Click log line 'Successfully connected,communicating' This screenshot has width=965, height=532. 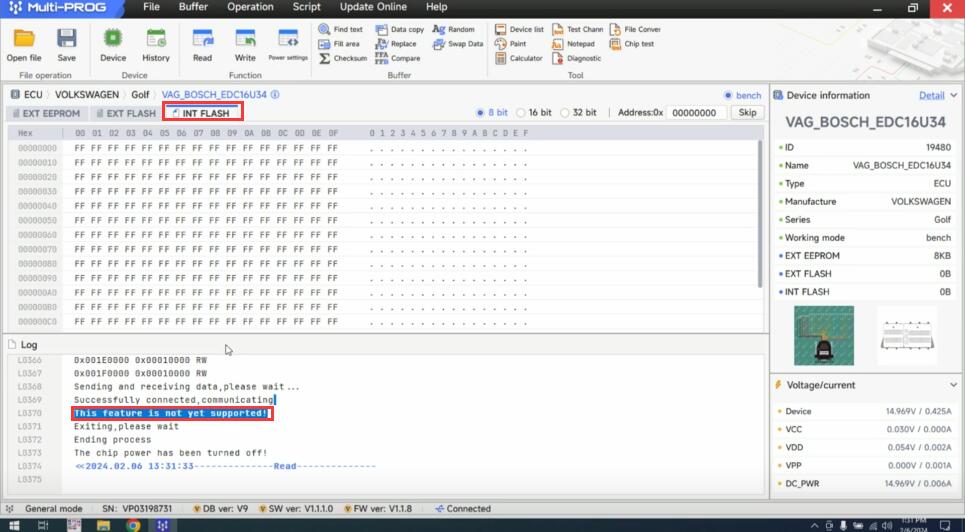click(174, 400)
